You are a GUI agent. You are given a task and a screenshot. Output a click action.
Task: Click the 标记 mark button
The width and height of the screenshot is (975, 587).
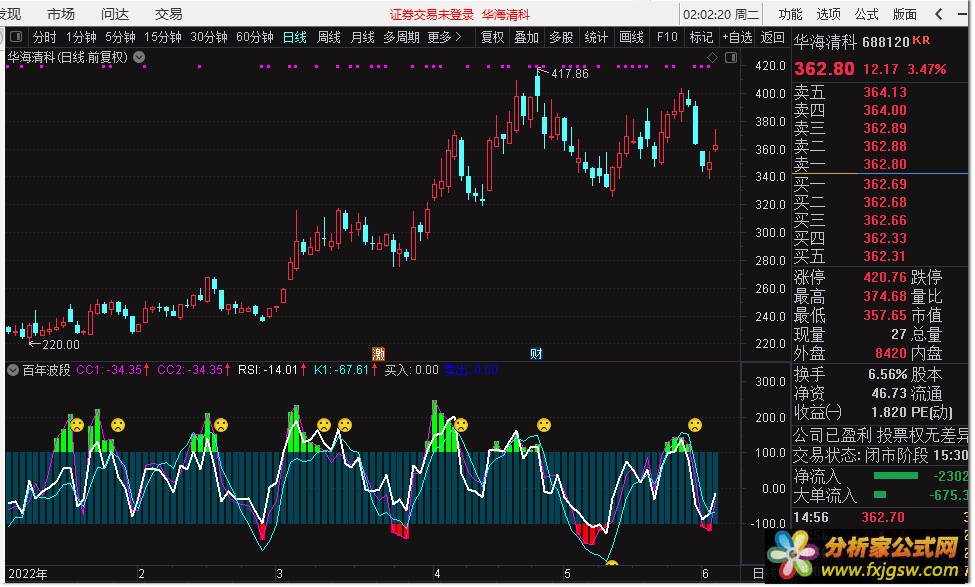click(x=701, y=37)
